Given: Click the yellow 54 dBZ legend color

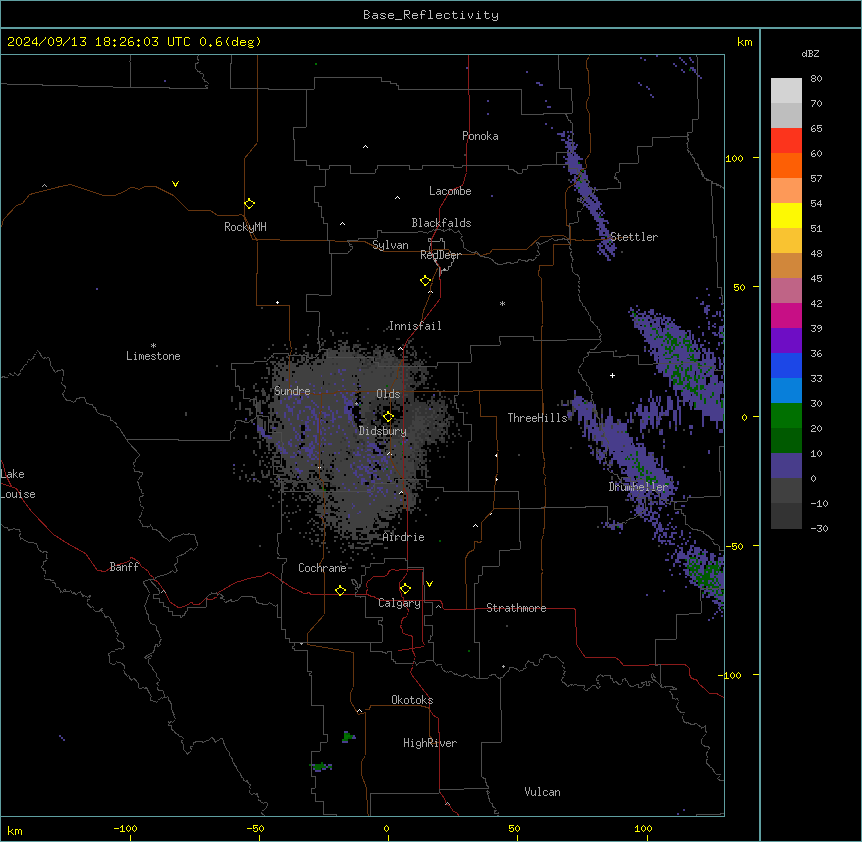Looking at the screenshot, I should click(x=786, y=215).
